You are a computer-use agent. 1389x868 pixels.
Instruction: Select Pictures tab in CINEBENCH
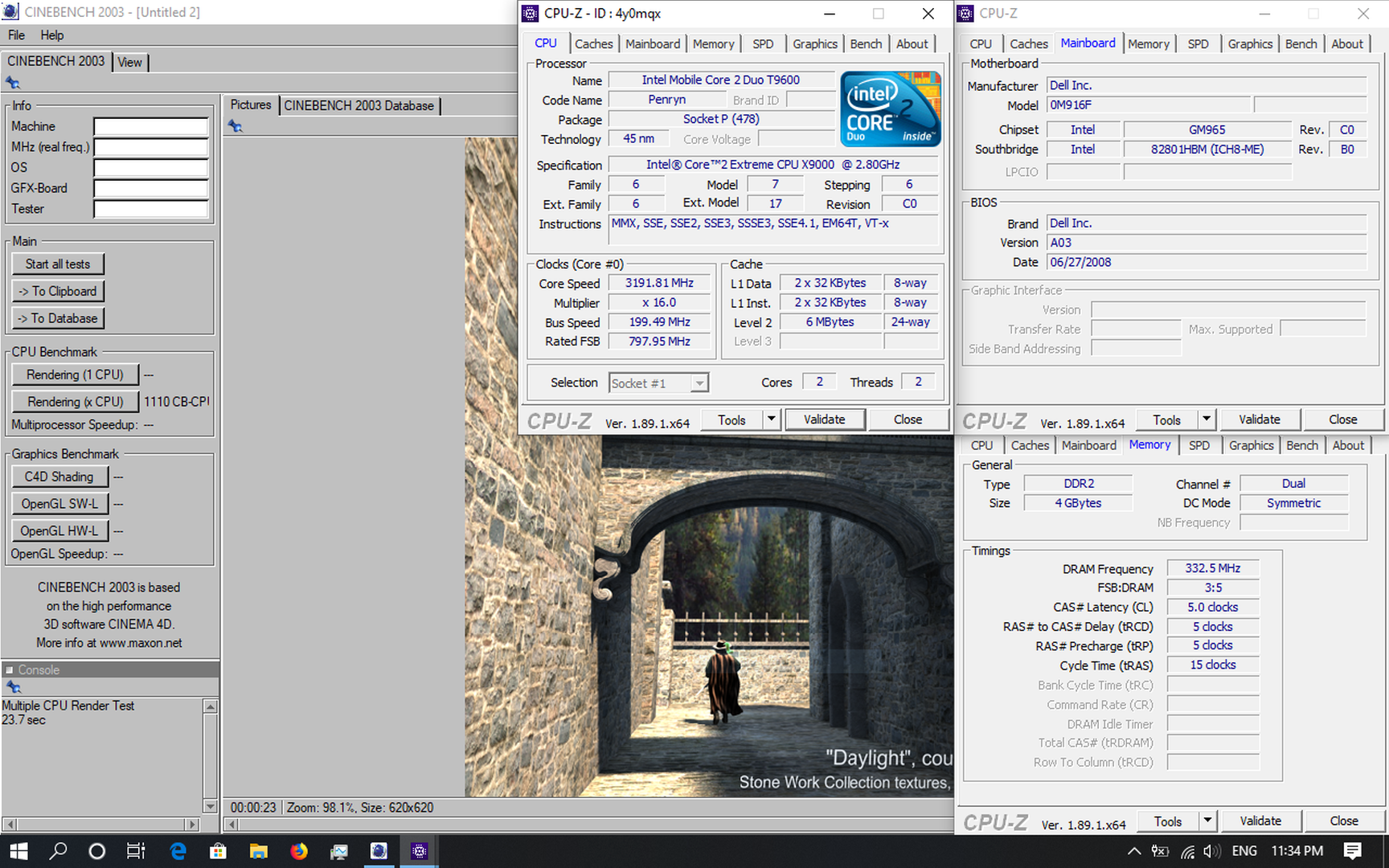tap(251, 104)
